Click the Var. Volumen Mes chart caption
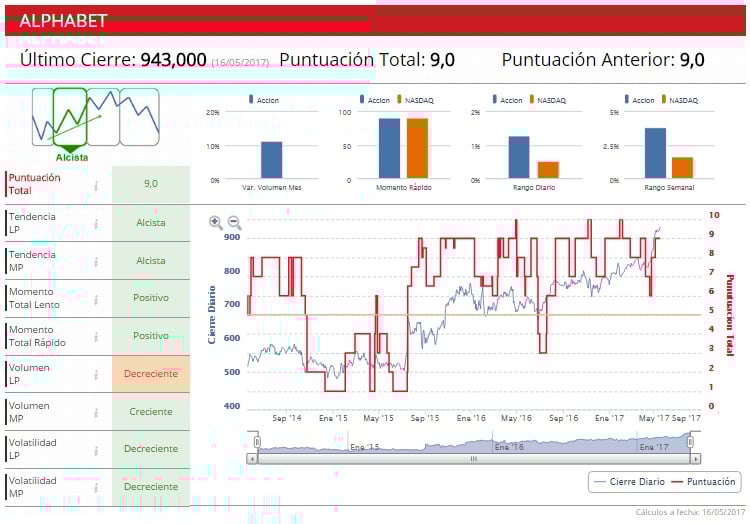The image size is (750, 524). point(272,187)
